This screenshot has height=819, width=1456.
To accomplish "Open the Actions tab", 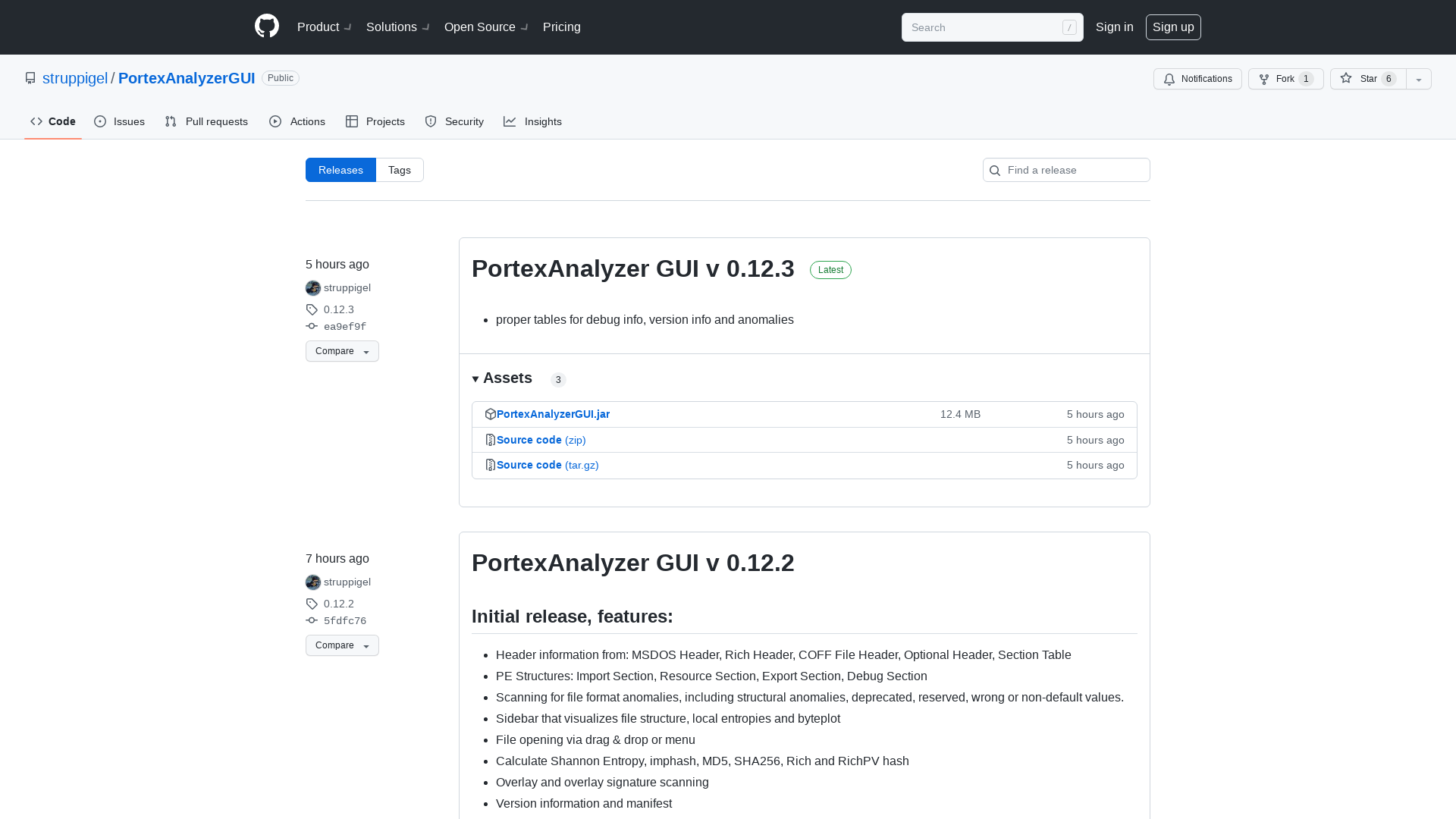I will pyautogui.click(x=297, y=121).
